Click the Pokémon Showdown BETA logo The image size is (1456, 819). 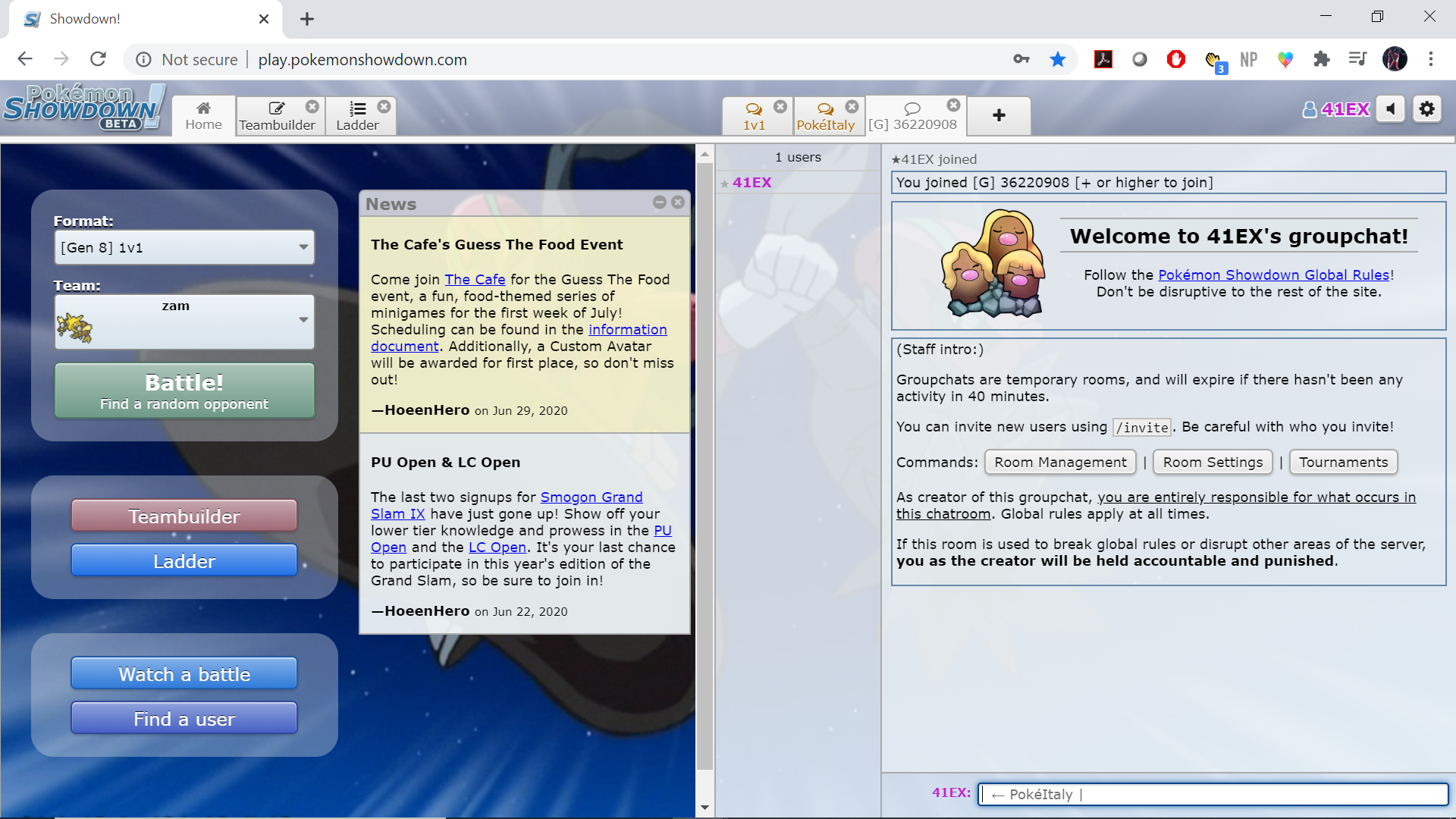(83, 107)
